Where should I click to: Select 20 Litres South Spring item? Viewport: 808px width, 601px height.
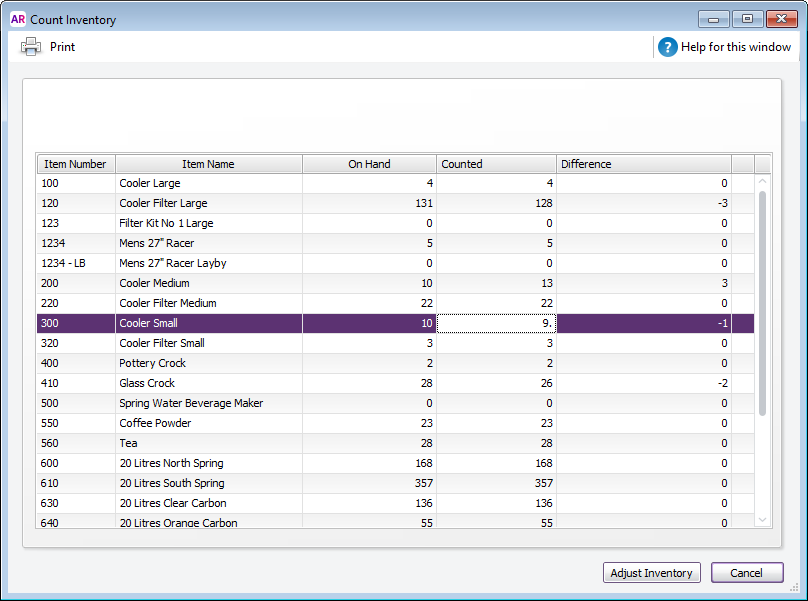(172, 483)
